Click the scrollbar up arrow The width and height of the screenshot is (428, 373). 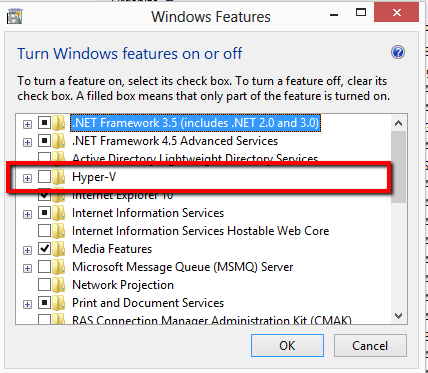tap(398, 123)
